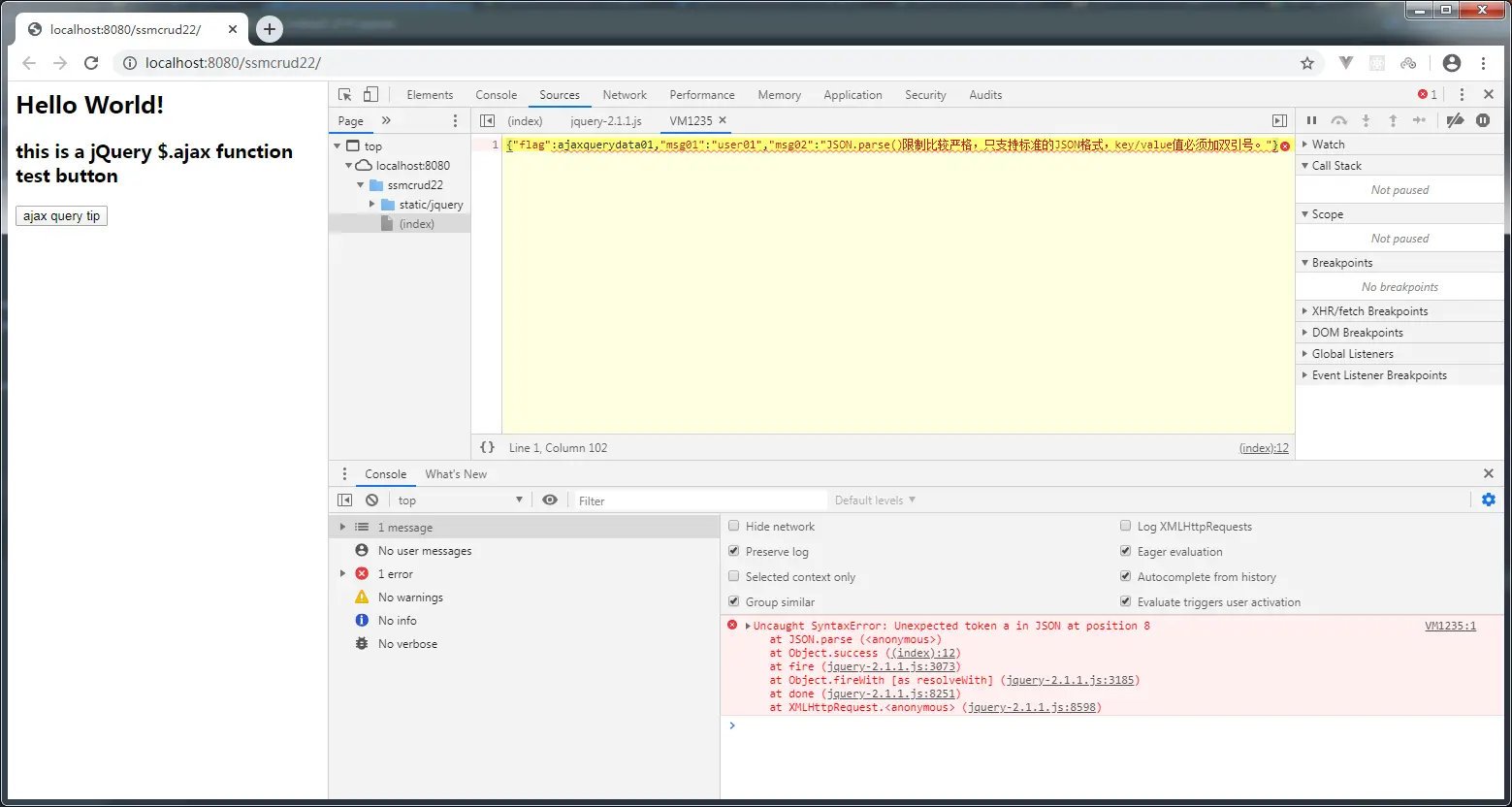Enable Log XMLHttpRequests checkbox
The width and height of the screenshot is (1512, 807).
[1126, 526]
